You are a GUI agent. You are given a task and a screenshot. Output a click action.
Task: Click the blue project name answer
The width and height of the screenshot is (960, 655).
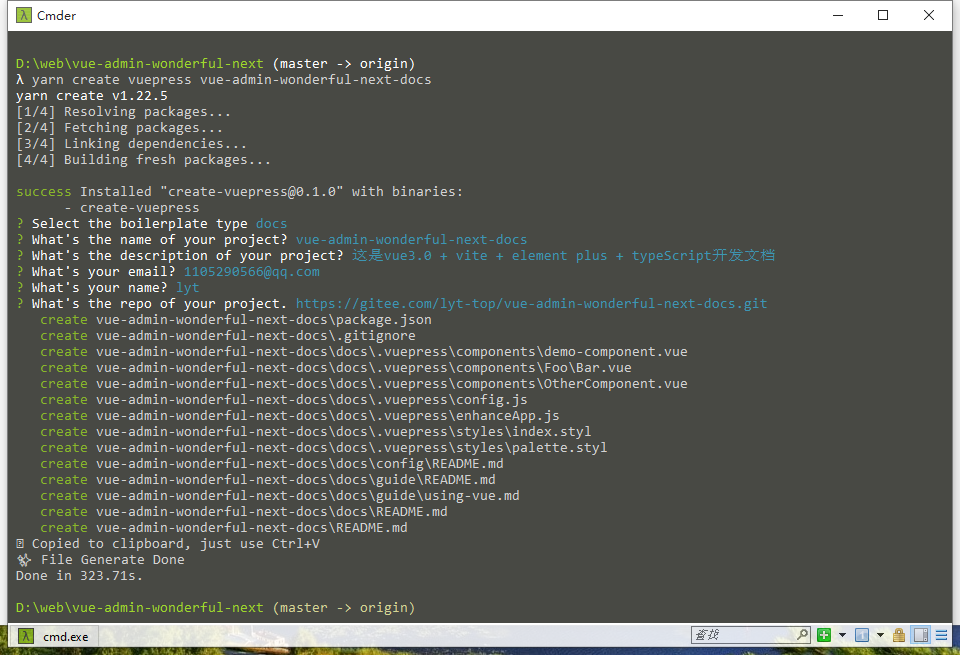tap(411, 240)
